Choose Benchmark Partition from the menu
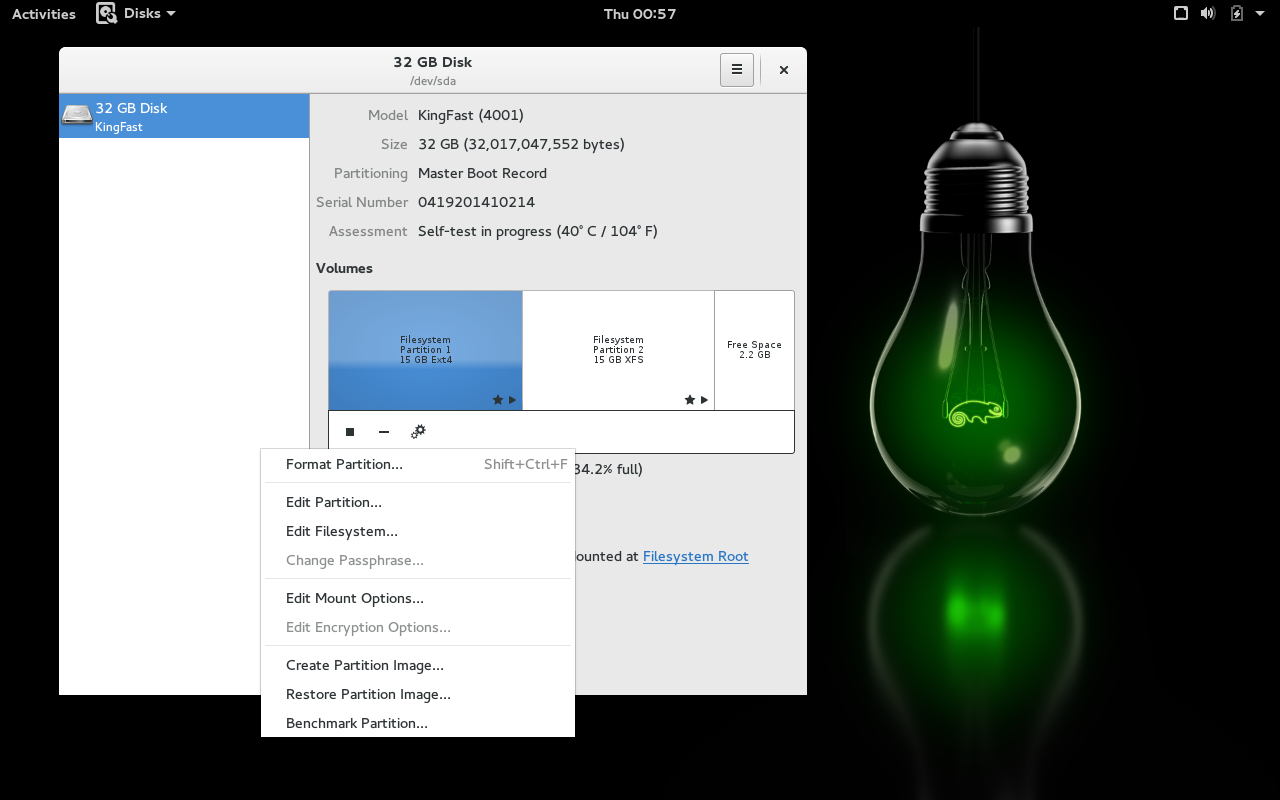Screen dimensions: 1280x800 (x=356, y=723)
